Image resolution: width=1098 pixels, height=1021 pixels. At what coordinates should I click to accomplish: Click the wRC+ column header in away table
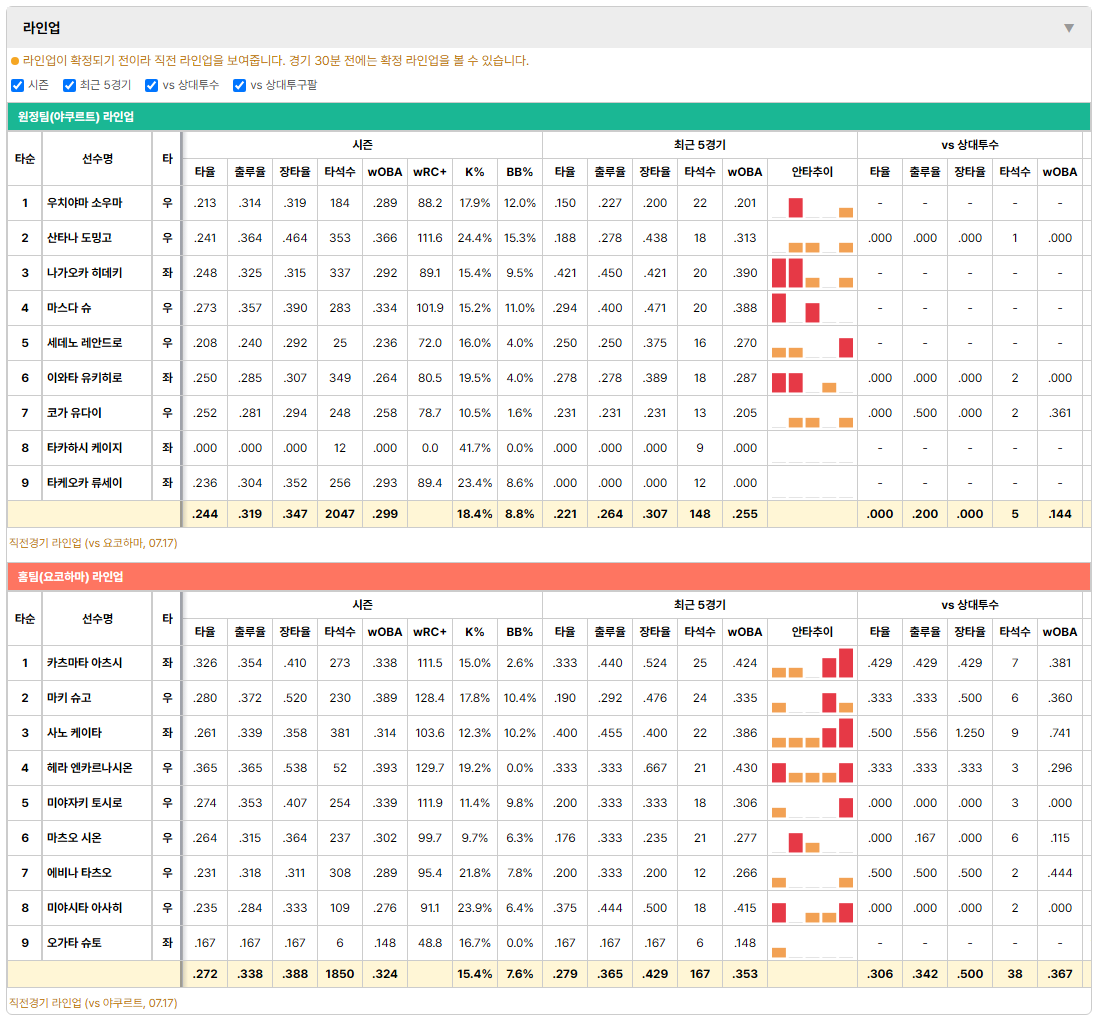point(430,172)
